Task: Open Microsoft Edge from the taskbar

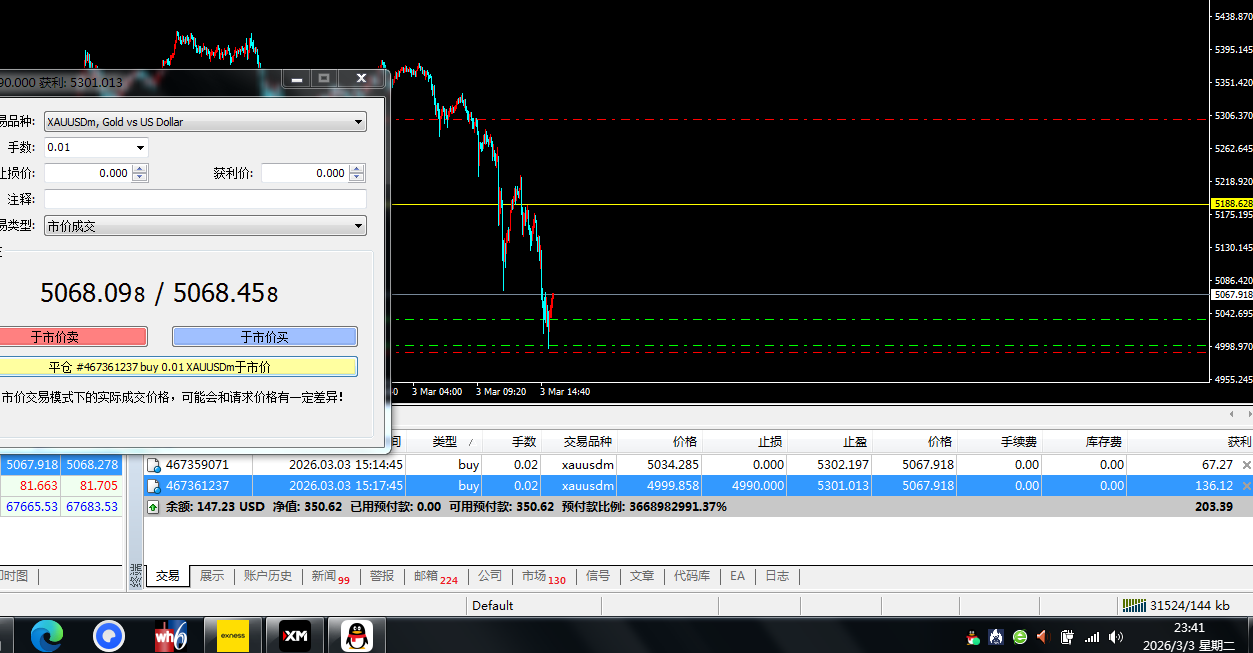Action: click(x=47, y=635)
